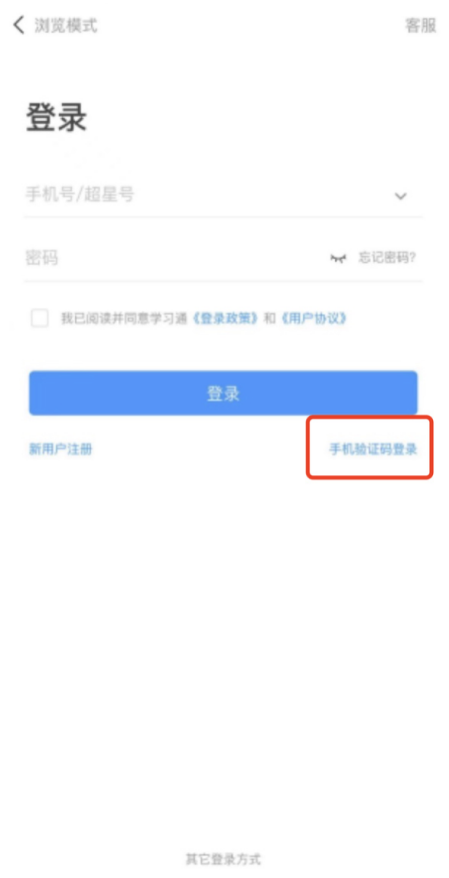Select the 浏览模式 label
Viewport: 449px width, 878px height.
(x=66, y=25)
